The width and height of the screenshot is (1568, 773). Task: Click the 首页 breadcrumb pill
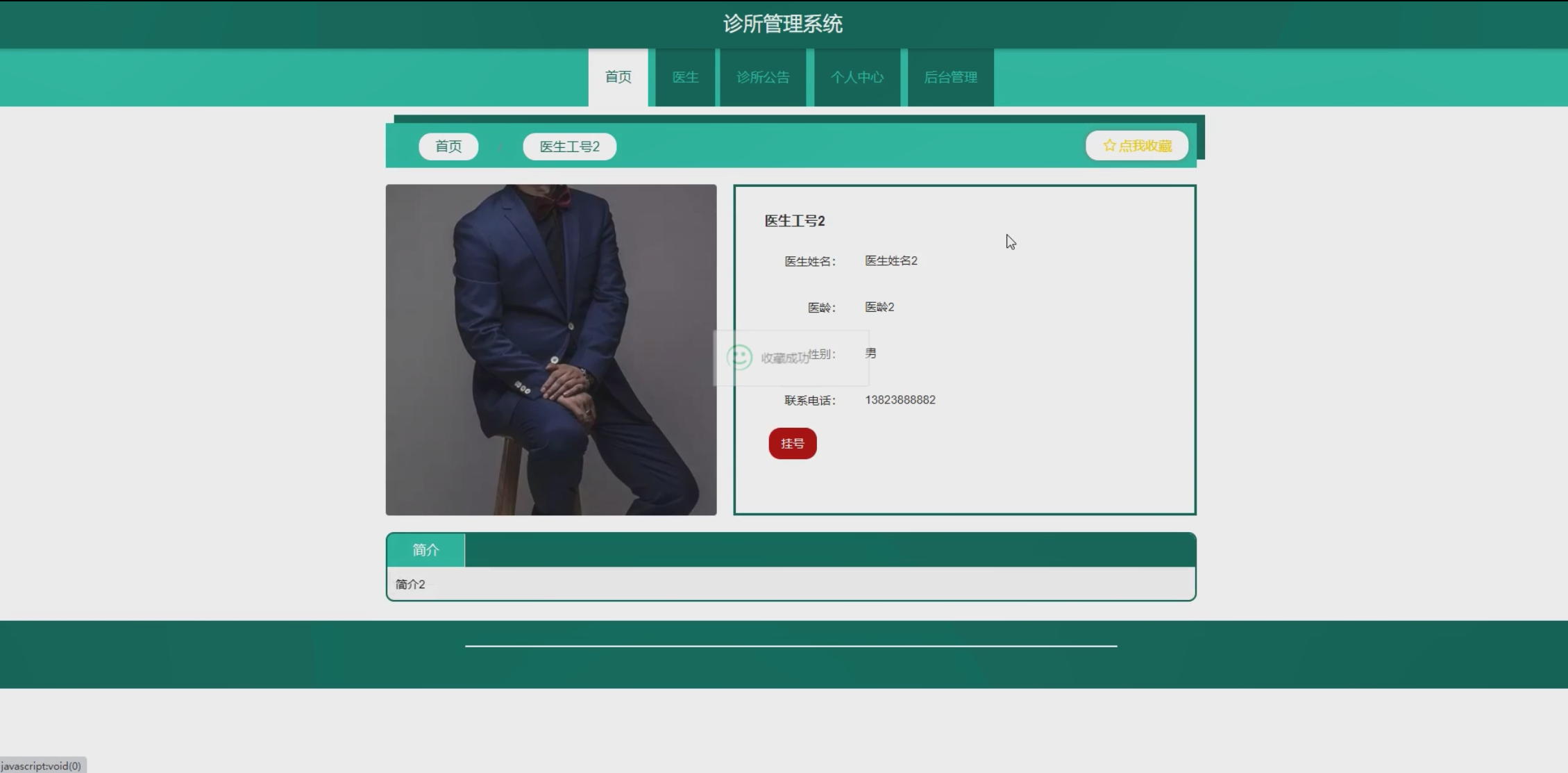click(448, 147)
